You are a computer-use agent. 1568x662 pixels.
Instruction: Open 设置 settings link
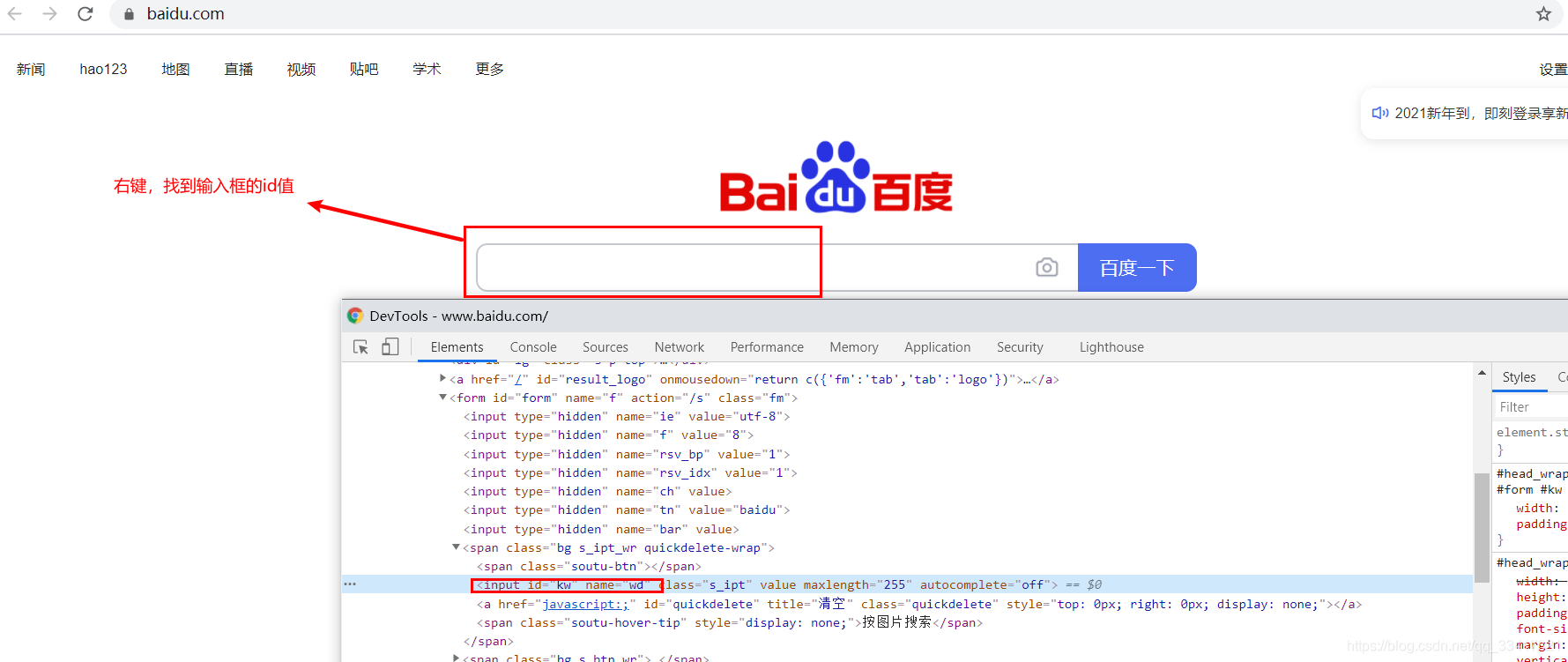[x=1553, y=69]
